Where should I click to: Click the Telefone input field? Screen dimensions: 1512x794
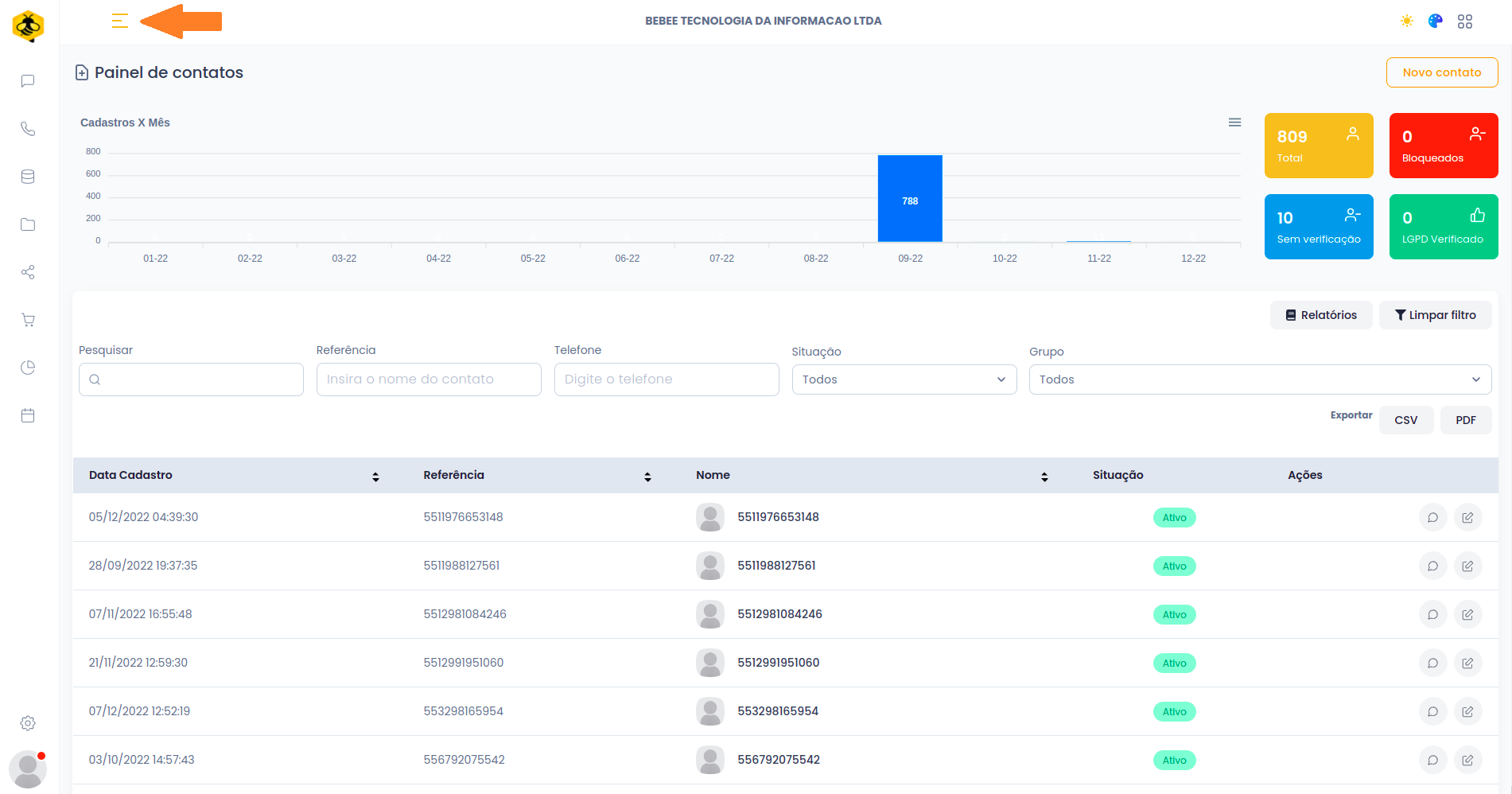667,379
